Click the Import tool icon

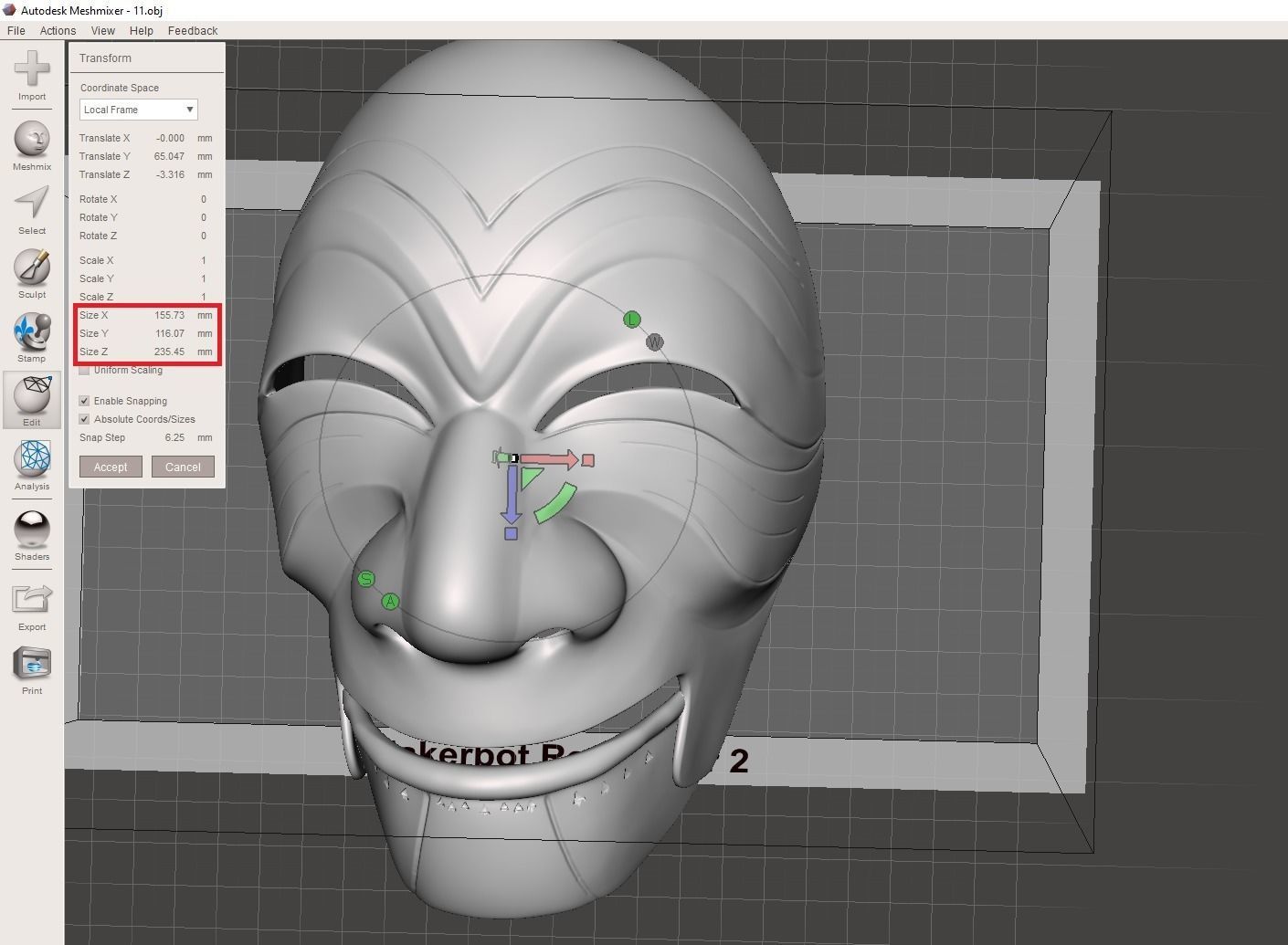click(32, 69)
